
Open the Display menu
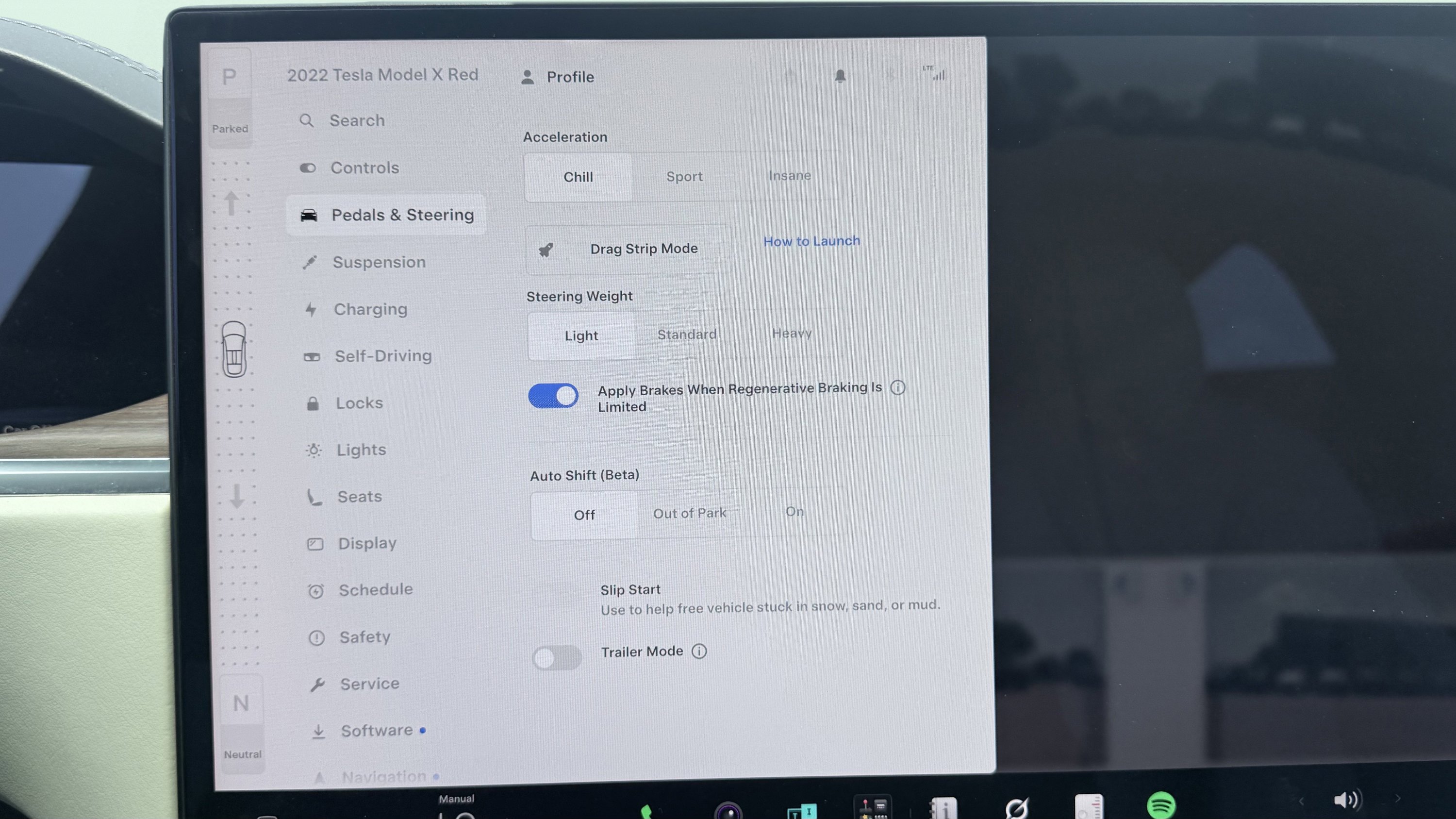click(351, 544)
